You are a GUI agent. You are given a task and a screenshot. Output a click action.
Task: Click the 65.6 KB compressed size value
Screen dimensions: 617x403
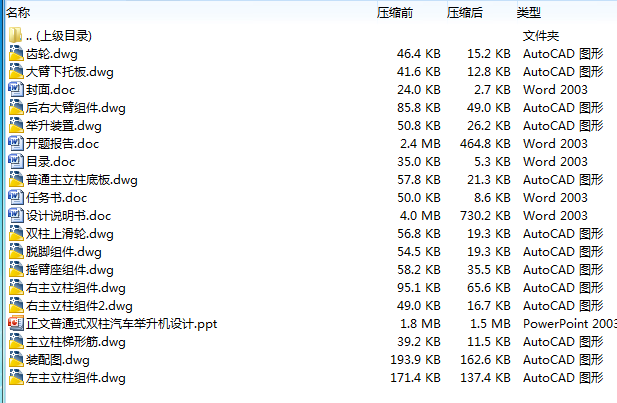click(489, 288)
